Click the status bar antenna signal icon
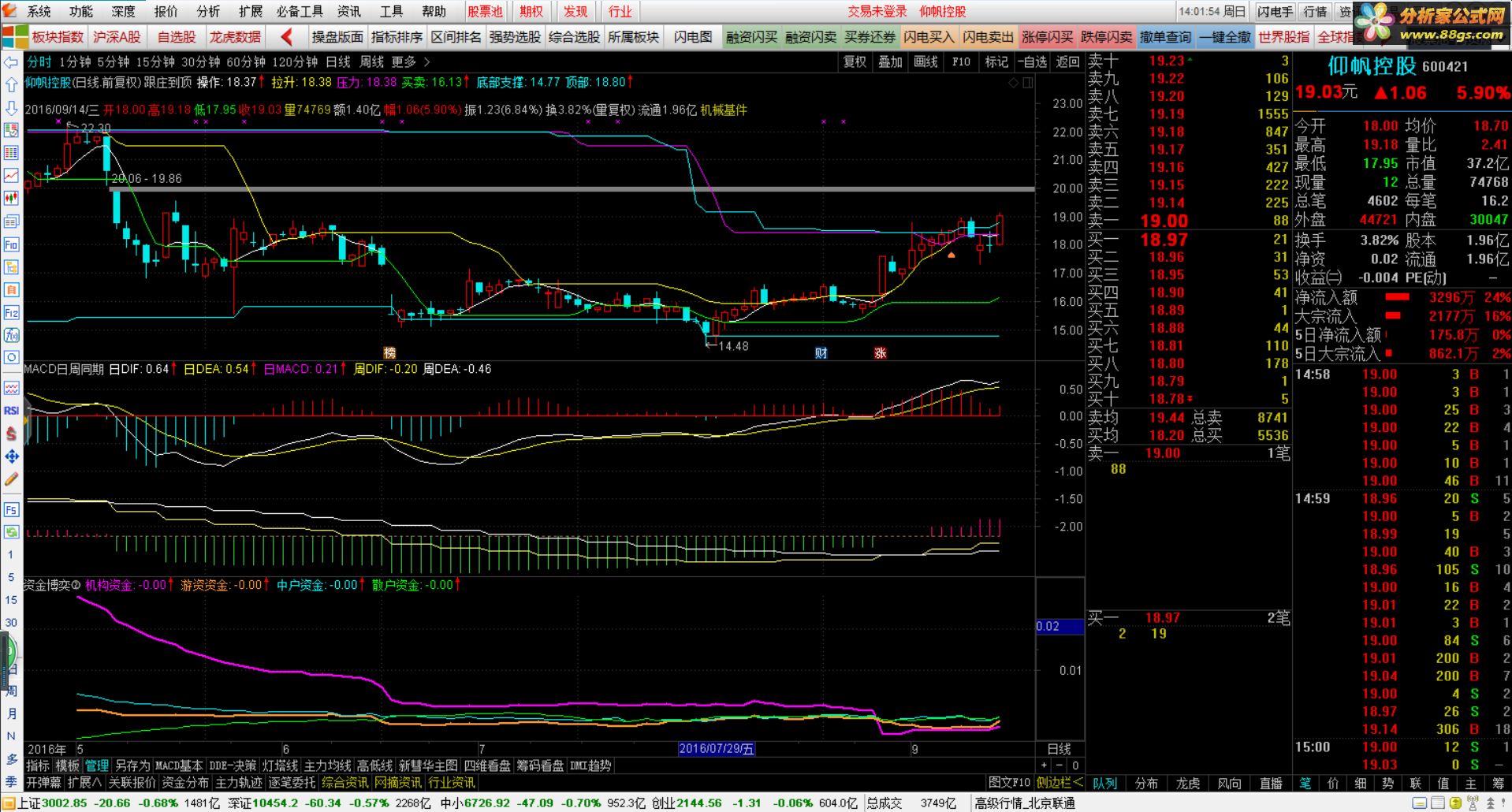This screenshot has width=1512, height=812. coord(1471,803)
